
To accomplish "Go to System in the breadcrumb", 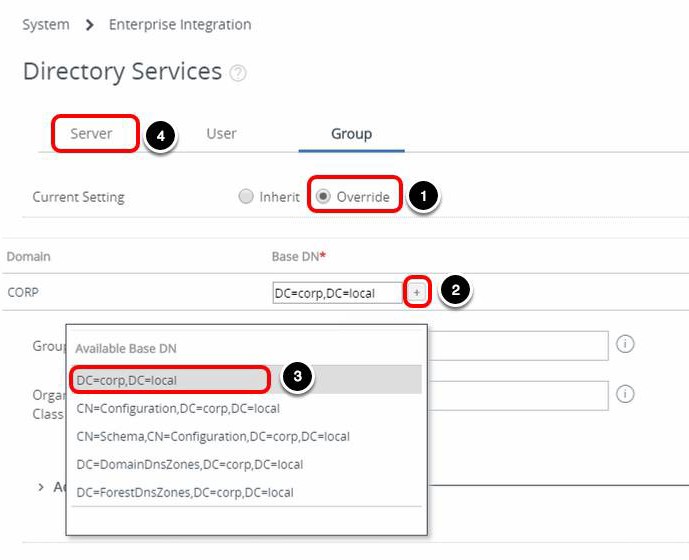I will (46, 24).
